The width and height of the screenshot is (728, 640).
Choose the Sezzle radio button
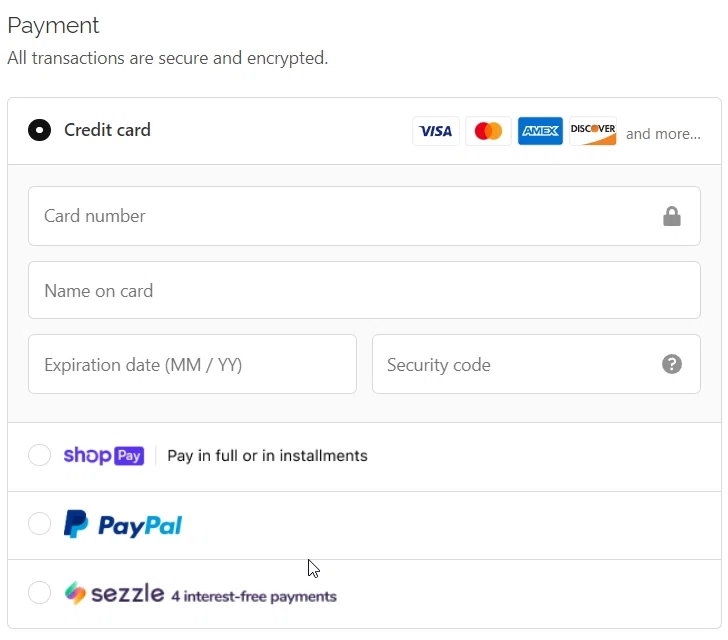pyautogui.click(x=39, y=593)
